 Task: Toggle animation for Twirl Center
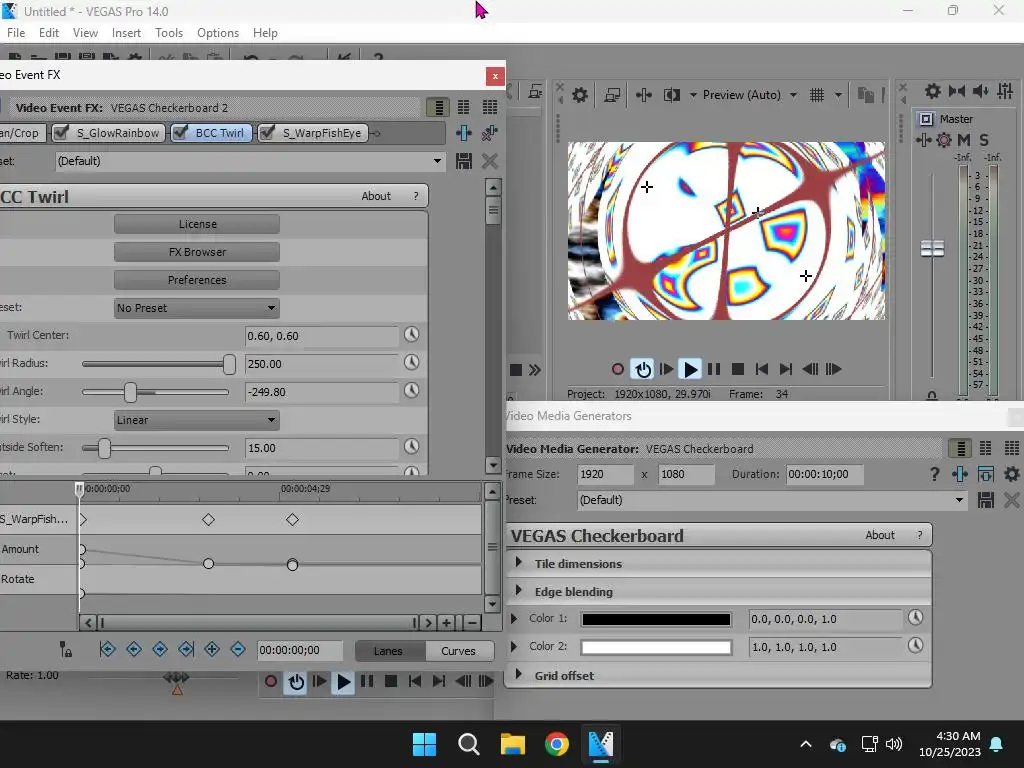411,335
